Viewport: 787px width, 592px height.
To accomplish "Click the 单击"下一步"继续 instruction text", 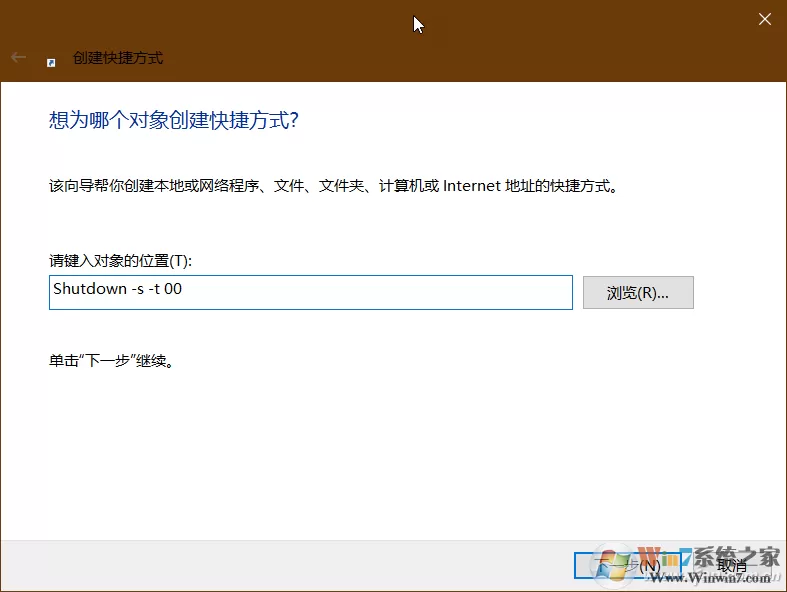I will (111, 361).
